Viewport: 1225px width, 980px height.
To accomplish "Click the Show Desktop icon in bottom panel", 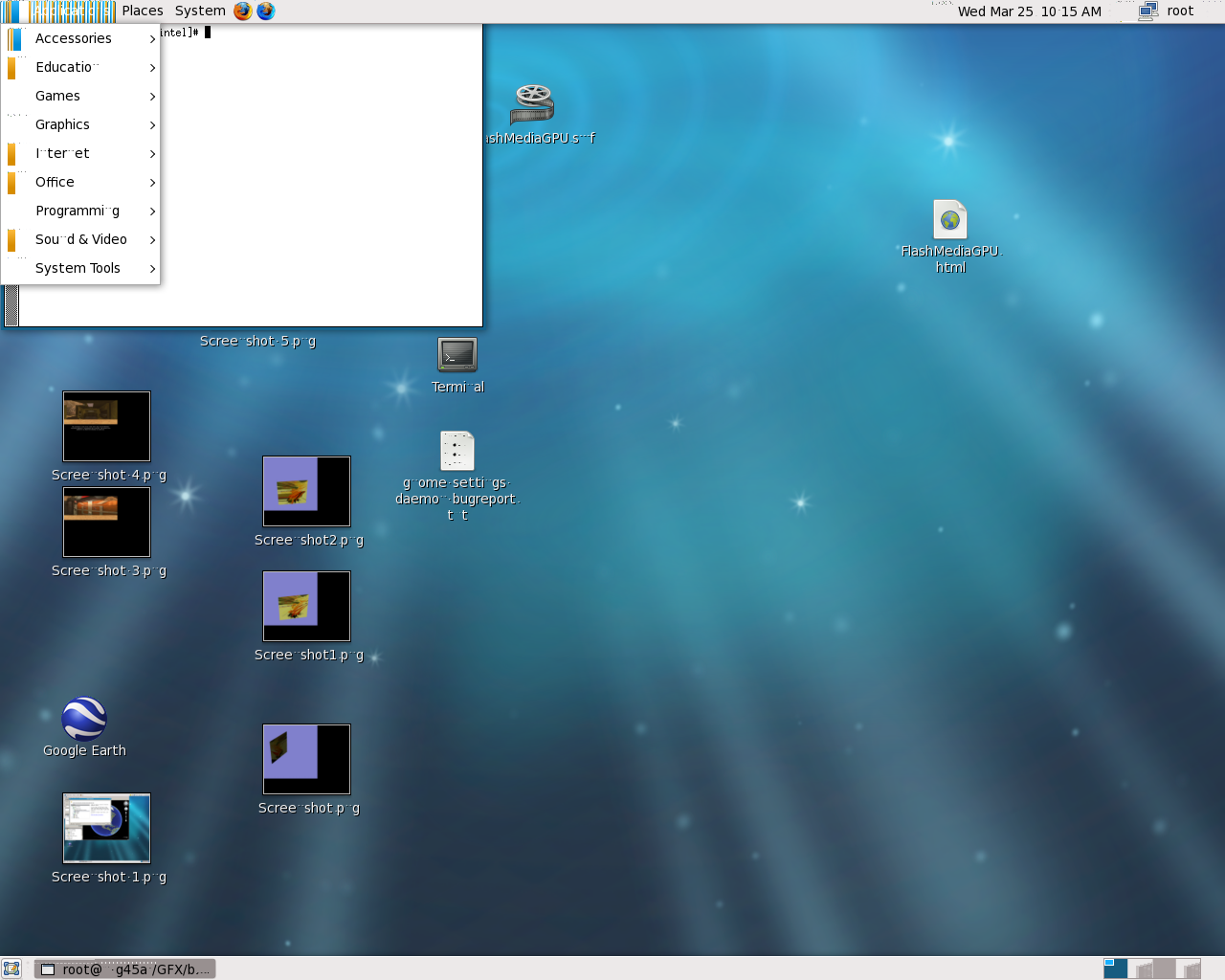I will (11, 969).
